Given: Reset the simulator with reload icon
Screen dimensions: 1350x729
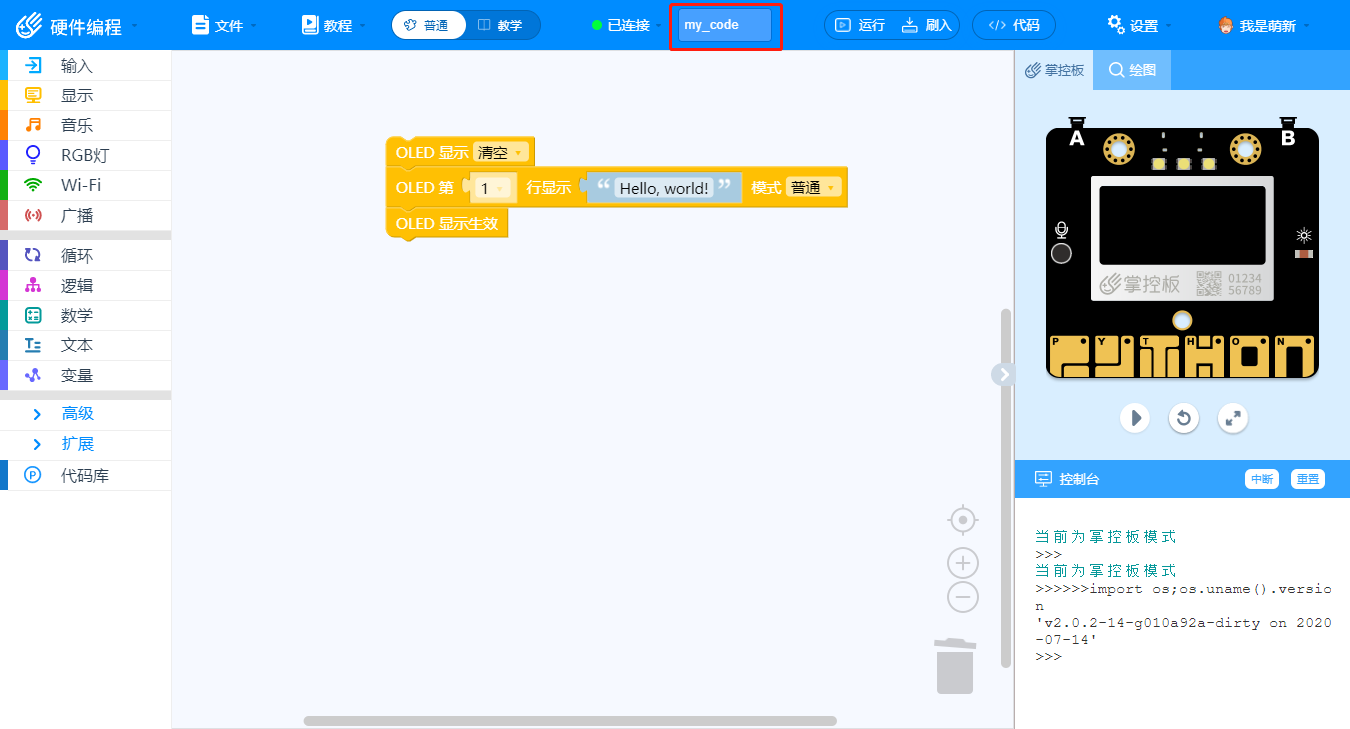Looking at the screenshot, I should [x=1184, y=417].
